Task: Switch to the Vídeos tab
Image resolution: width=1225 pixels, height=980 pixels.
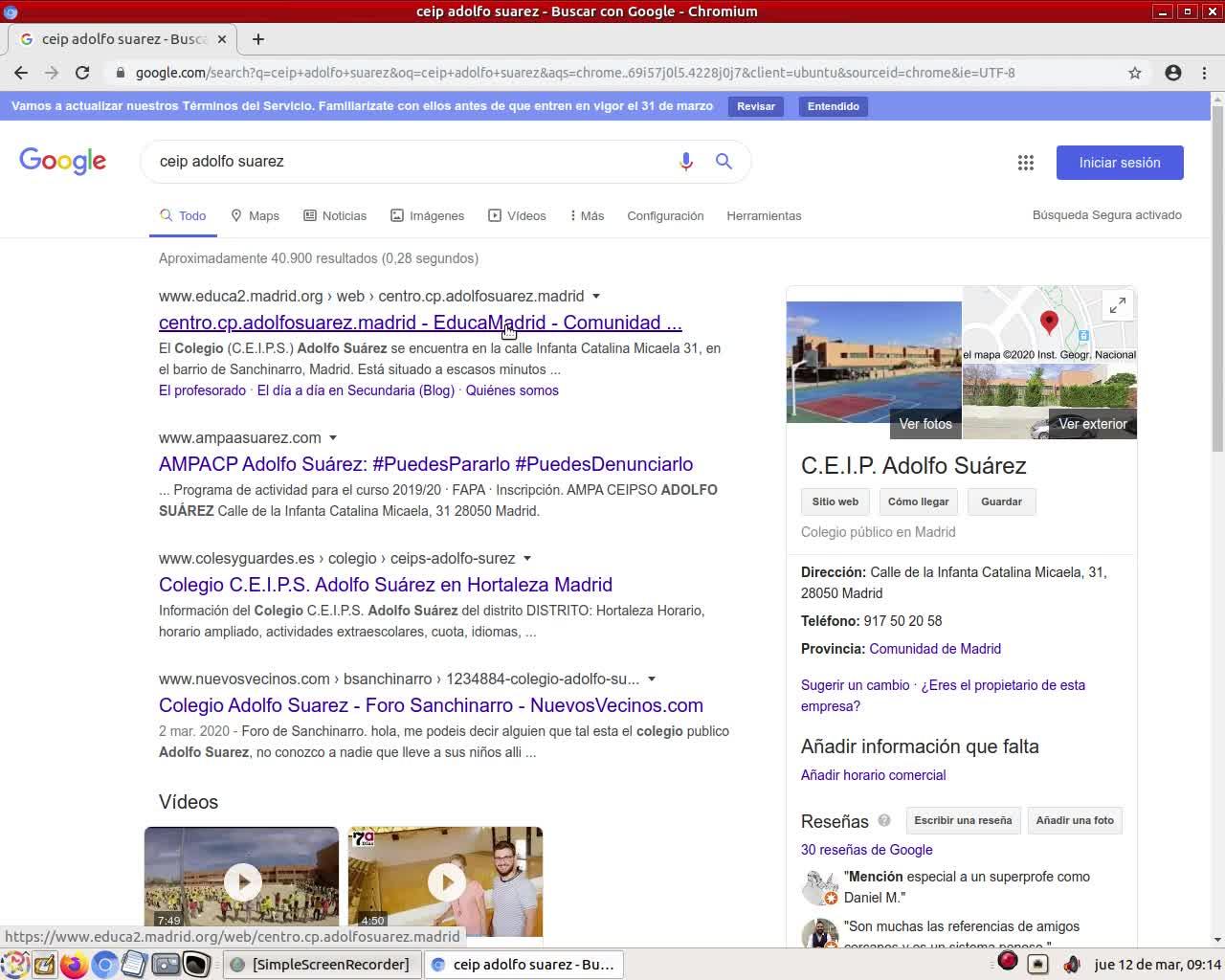Action: (x=518, y=216)
